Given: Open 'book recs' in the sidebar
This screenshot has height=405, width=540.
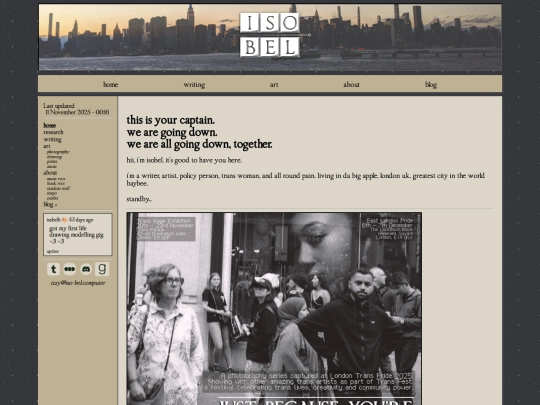Looking at the screenshot, I should [55, 184].
